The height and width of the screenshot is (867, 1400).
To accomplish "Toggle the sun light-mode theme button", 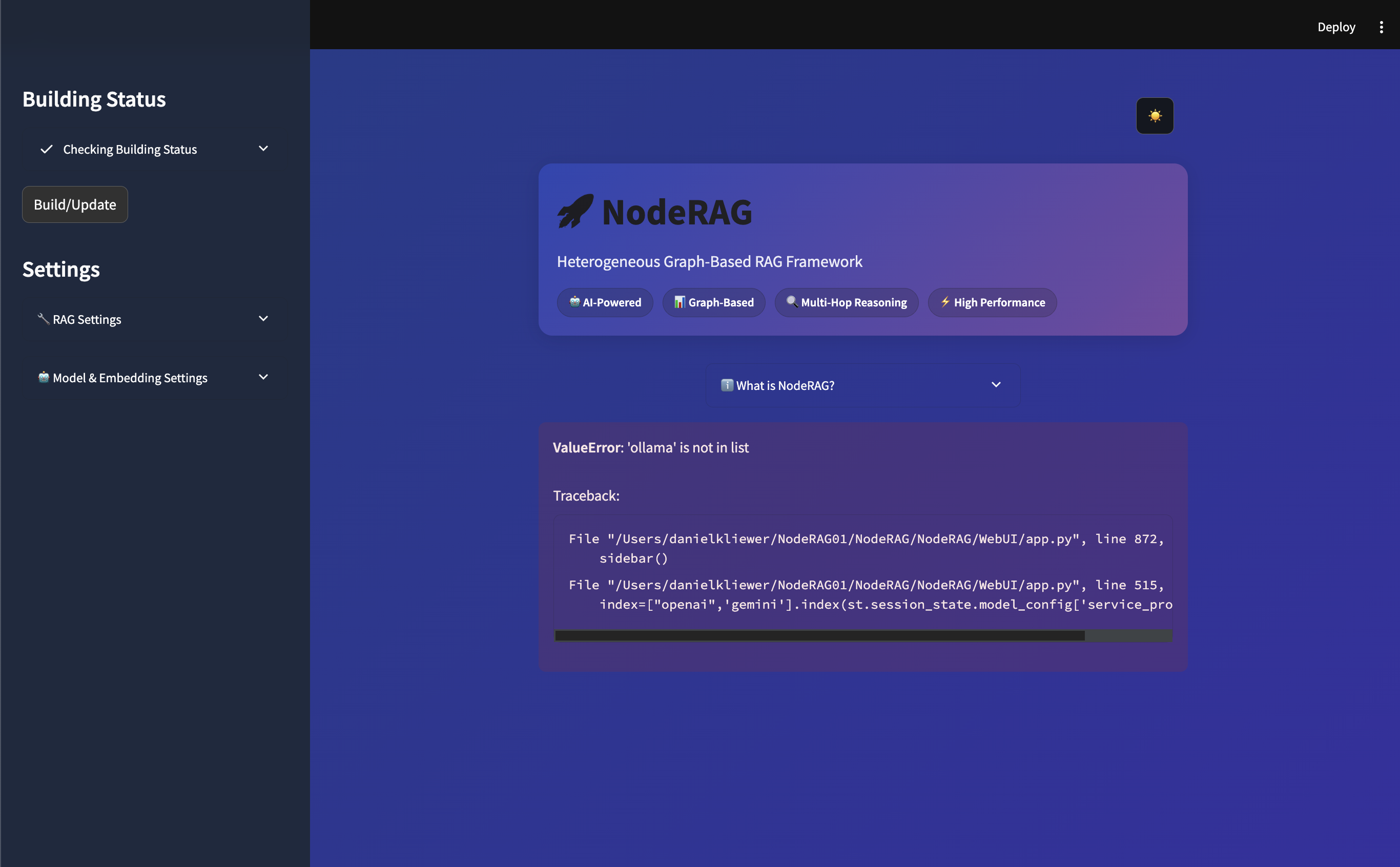I will coord(1154,116).
